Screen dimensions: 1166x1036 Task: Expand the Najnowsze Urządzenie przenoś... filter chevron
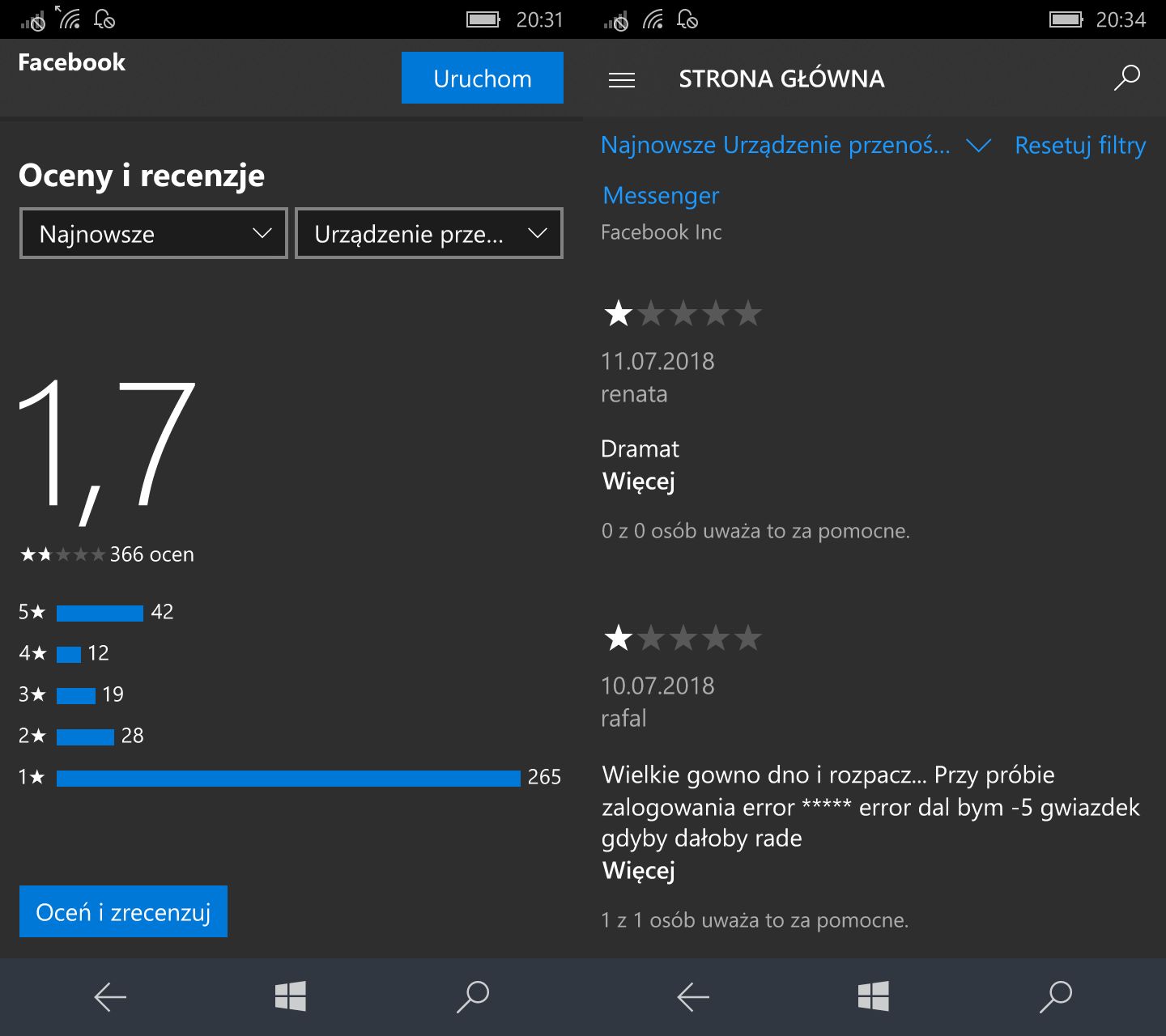[979, 146]
